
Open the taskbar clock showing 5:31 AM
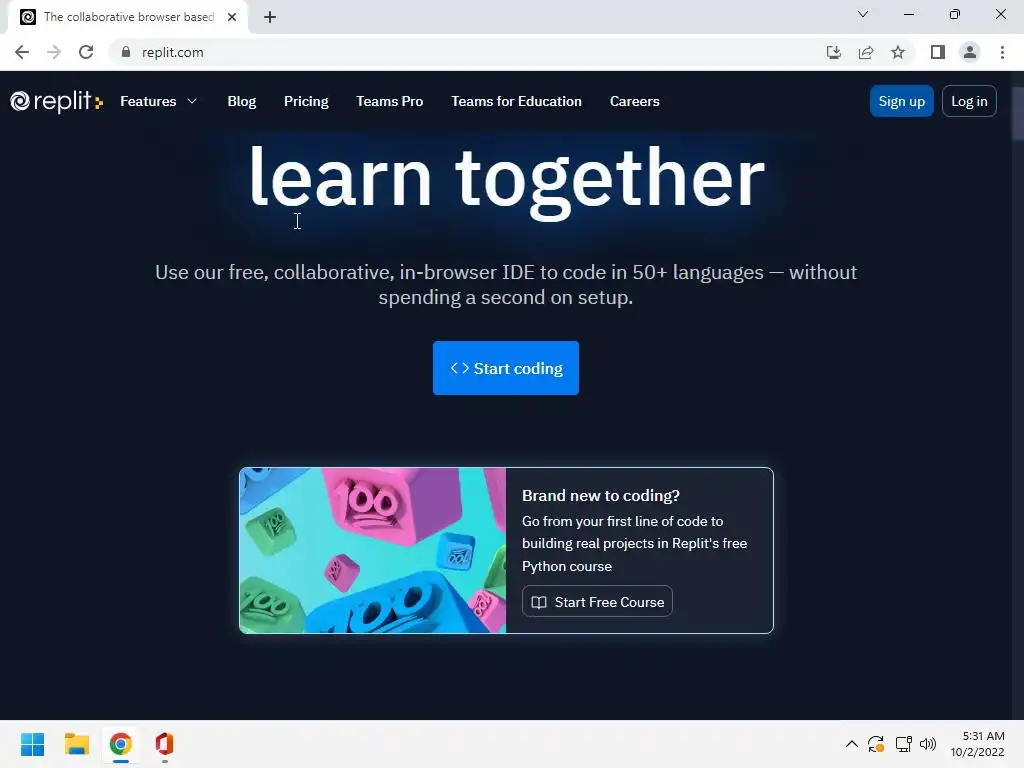pyautogui.click(x=978, y=744)
